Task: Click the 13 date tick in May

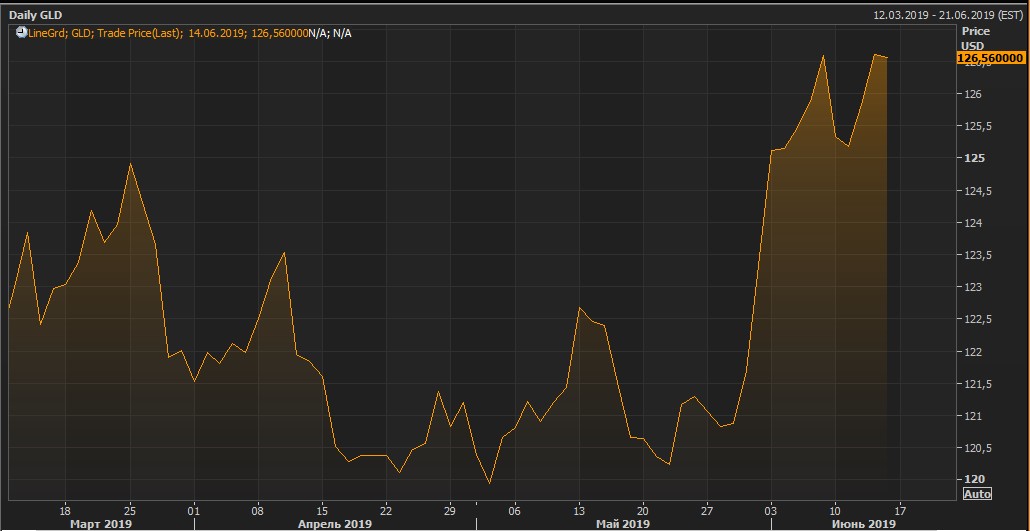Action: point(579,510)
